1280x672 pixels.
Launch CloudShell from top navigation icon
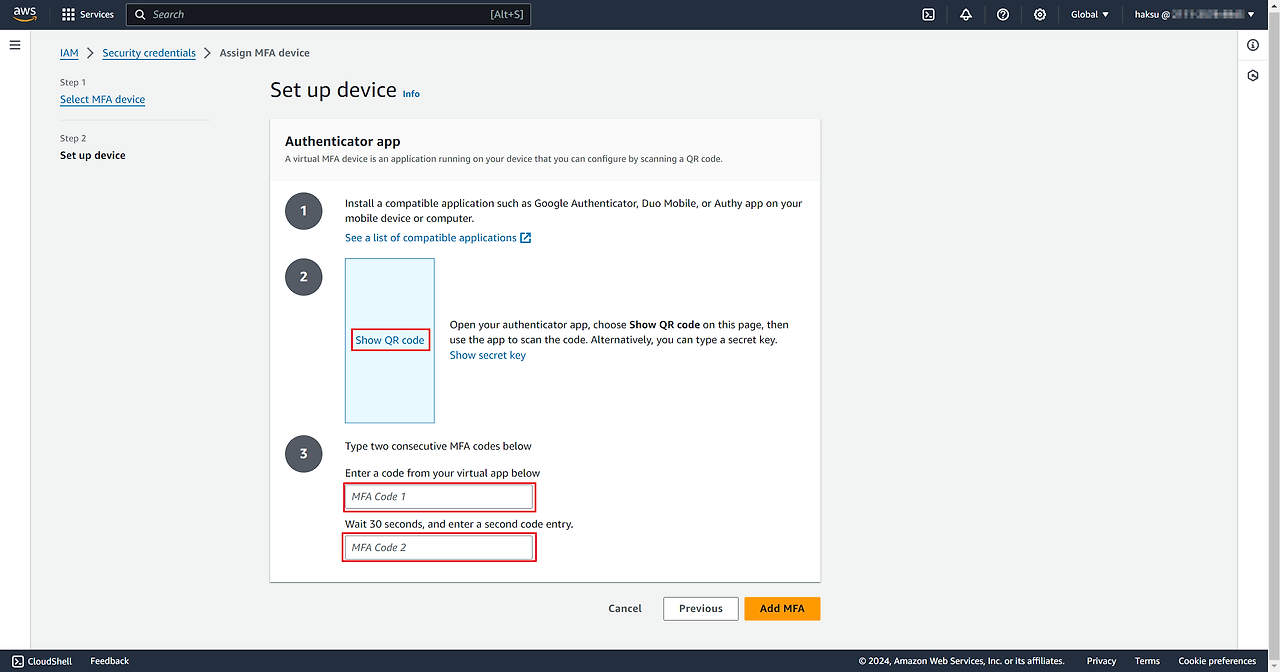pyautogui.click(x=928, y=14)
